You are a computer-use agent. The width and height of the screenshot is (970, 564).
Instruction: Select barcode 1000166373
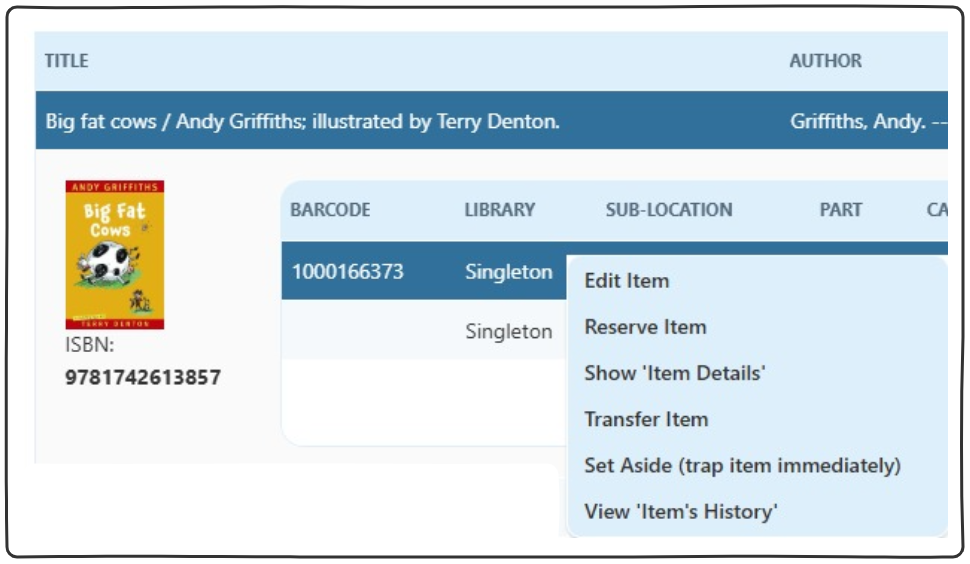click(347, 271)
